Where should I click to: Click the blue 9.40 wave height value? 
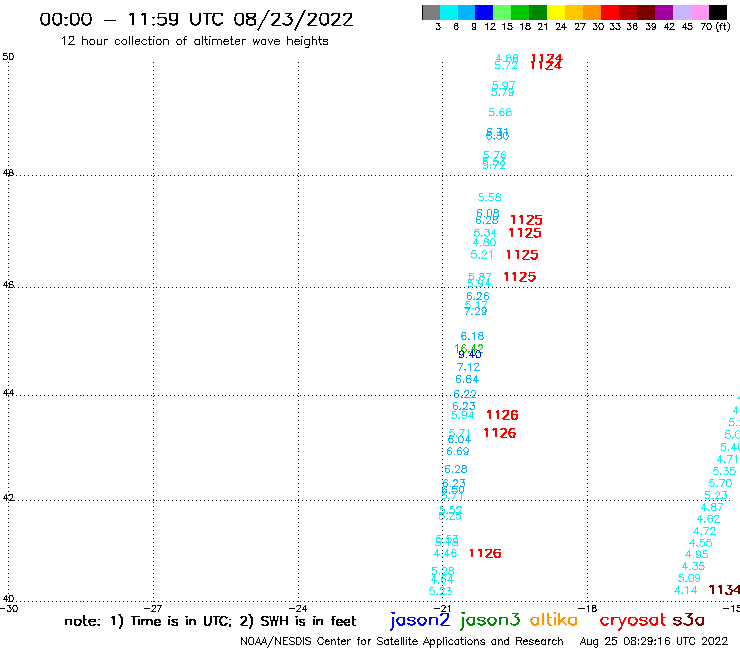pos(470,355)
